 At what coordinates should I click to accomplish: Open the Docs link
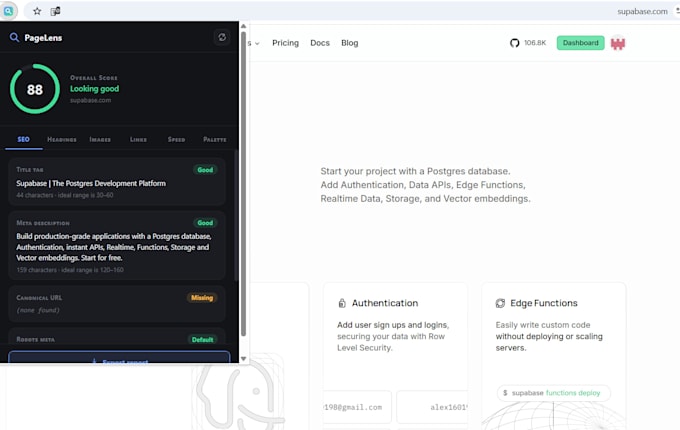click(x=320, y=43)
